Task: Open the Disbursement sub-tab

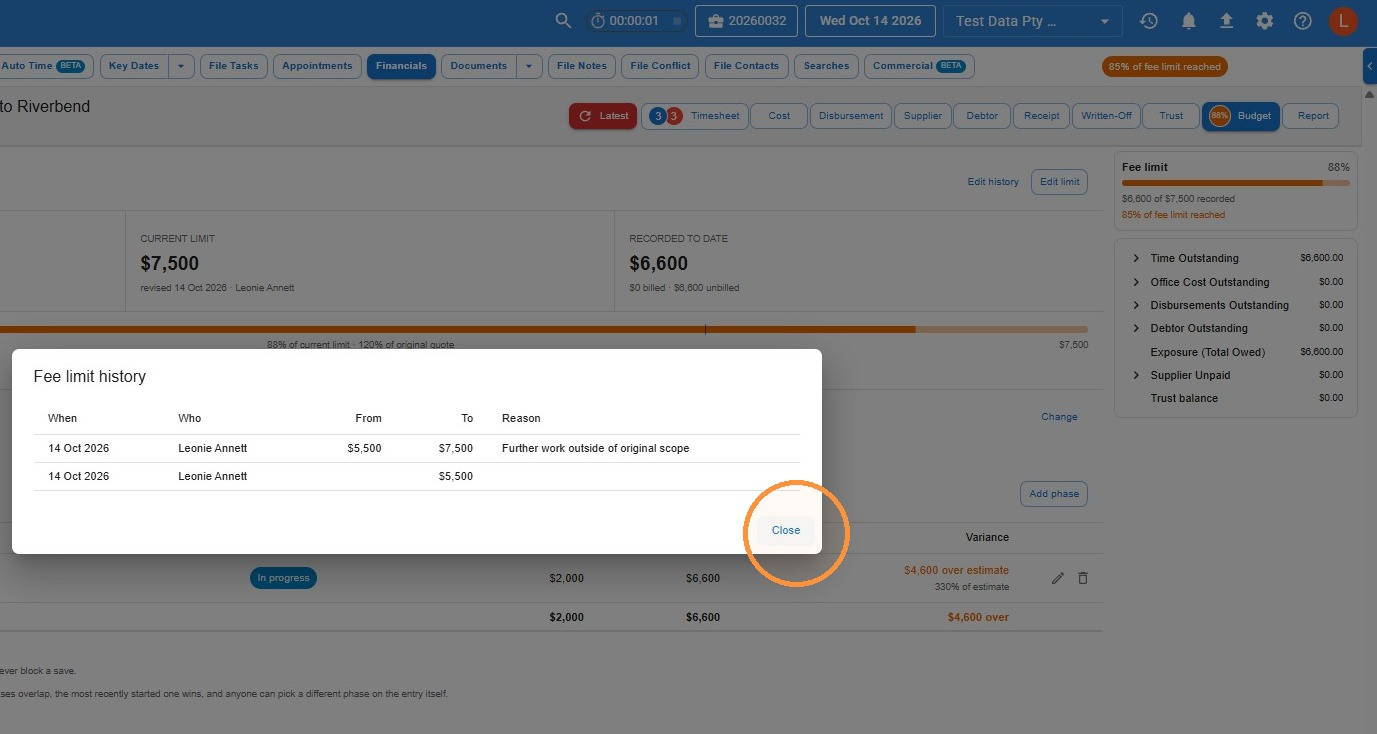Action: click(x=851, y=116)
